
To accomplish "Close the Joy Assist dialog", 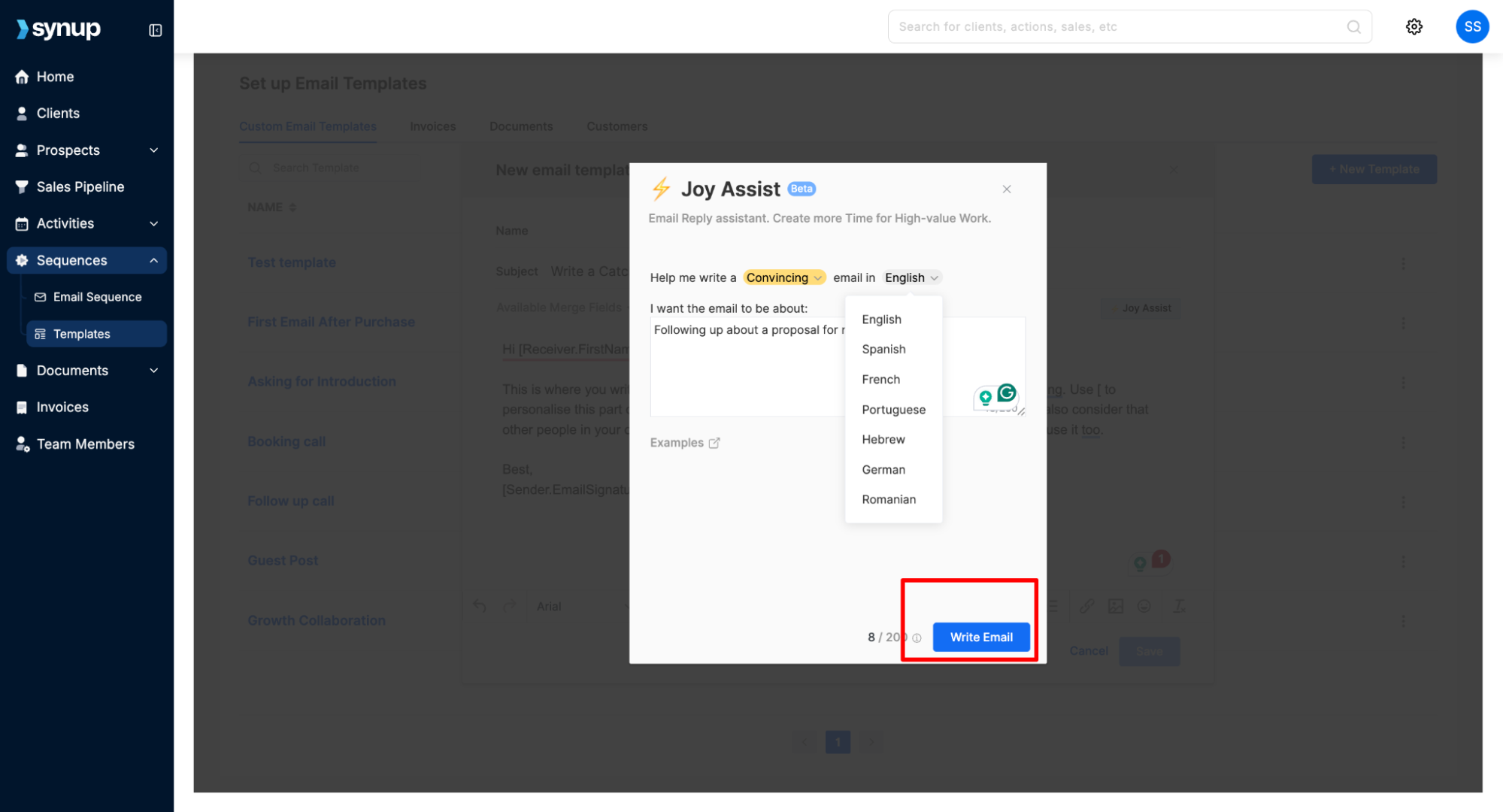I will pyautogui.click(x=1006, y=189).
